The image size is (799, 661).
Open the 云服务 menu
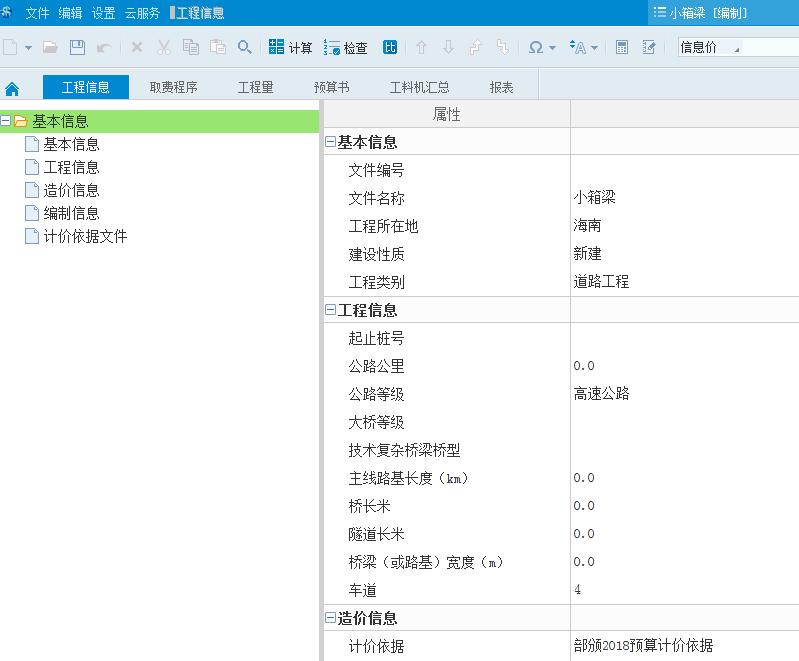click(x=142, y=13)
